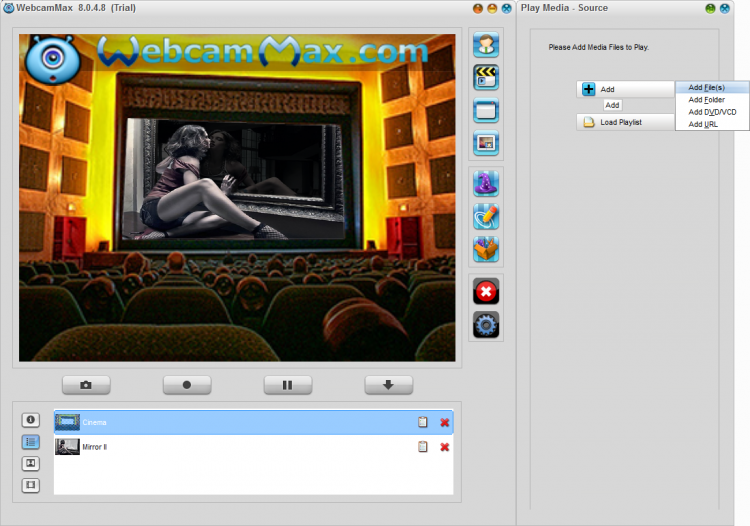This screenshot has height=526, width=750.
Task: Switch to the recorded video view icon
Action: (x=31, y=485)
